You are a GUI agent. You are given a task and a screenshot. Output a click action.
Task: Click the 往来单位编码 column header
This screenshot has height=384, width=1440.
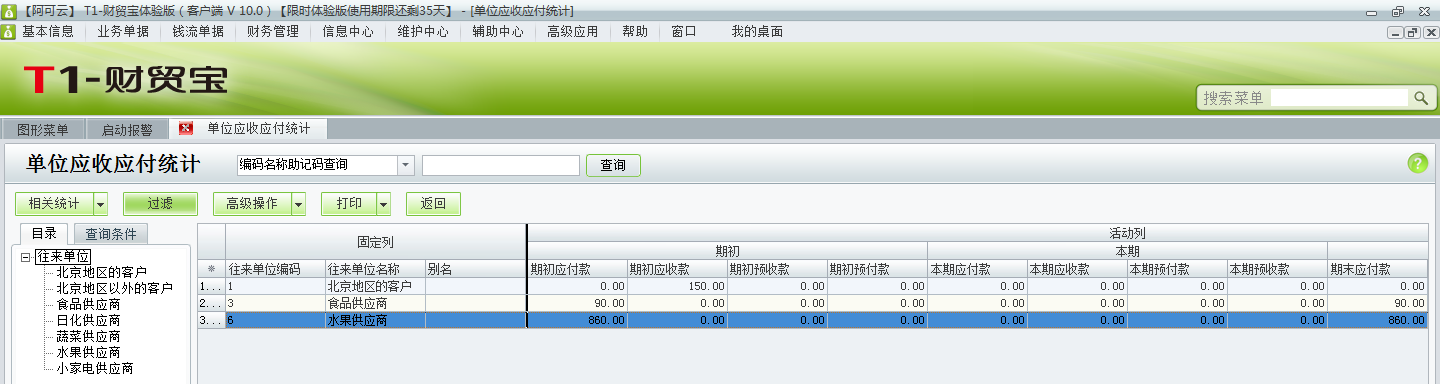click(x=275, y=268)
